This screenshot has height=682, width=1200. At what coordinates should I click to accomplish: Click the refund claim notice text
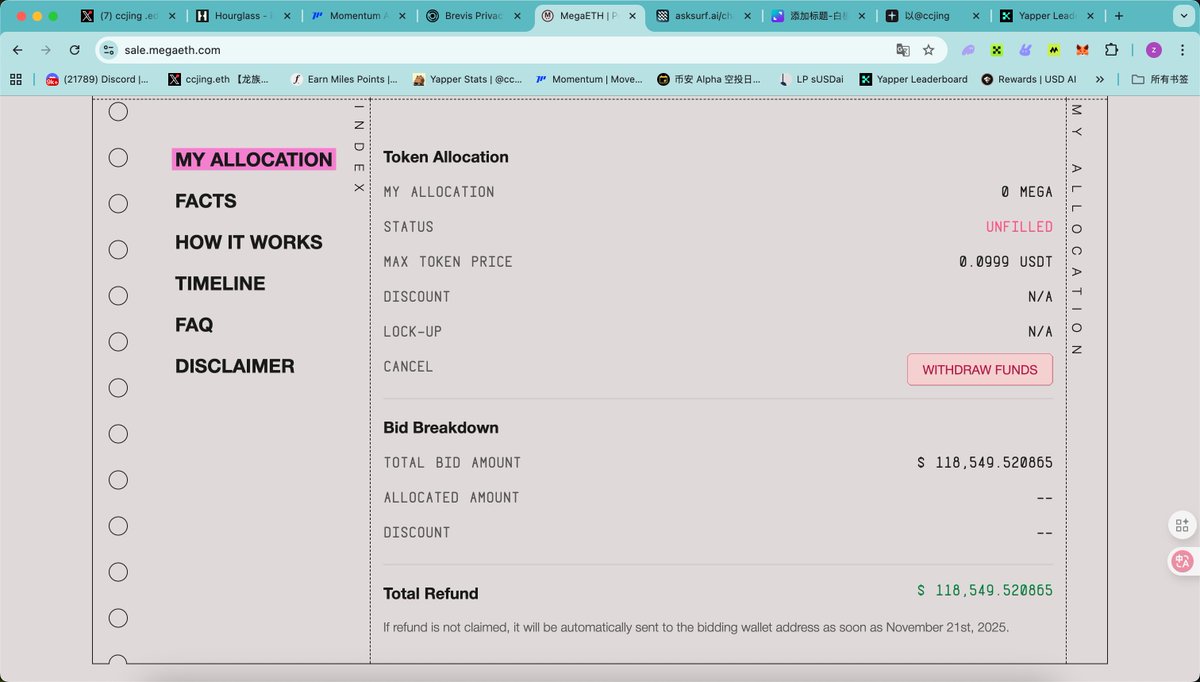tap(696, 628)
